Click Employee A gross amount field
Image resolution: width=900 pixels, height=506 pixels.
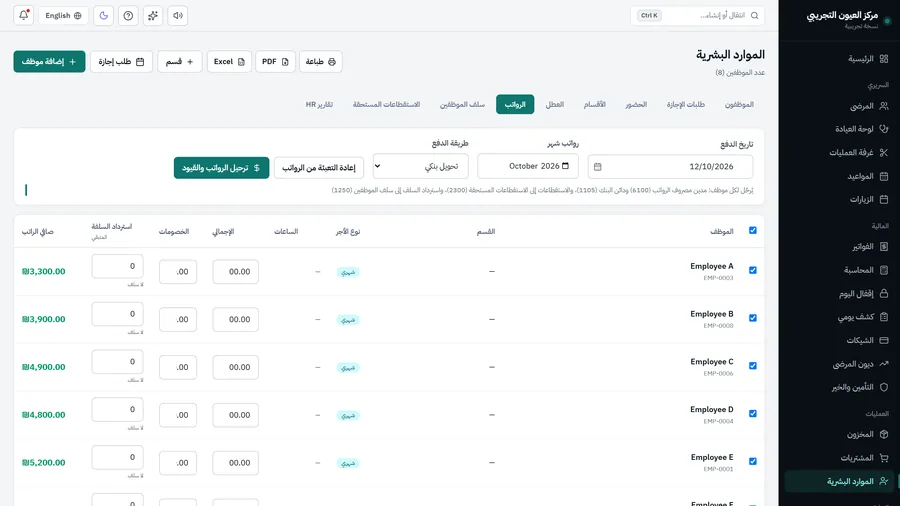click(235, 271)
